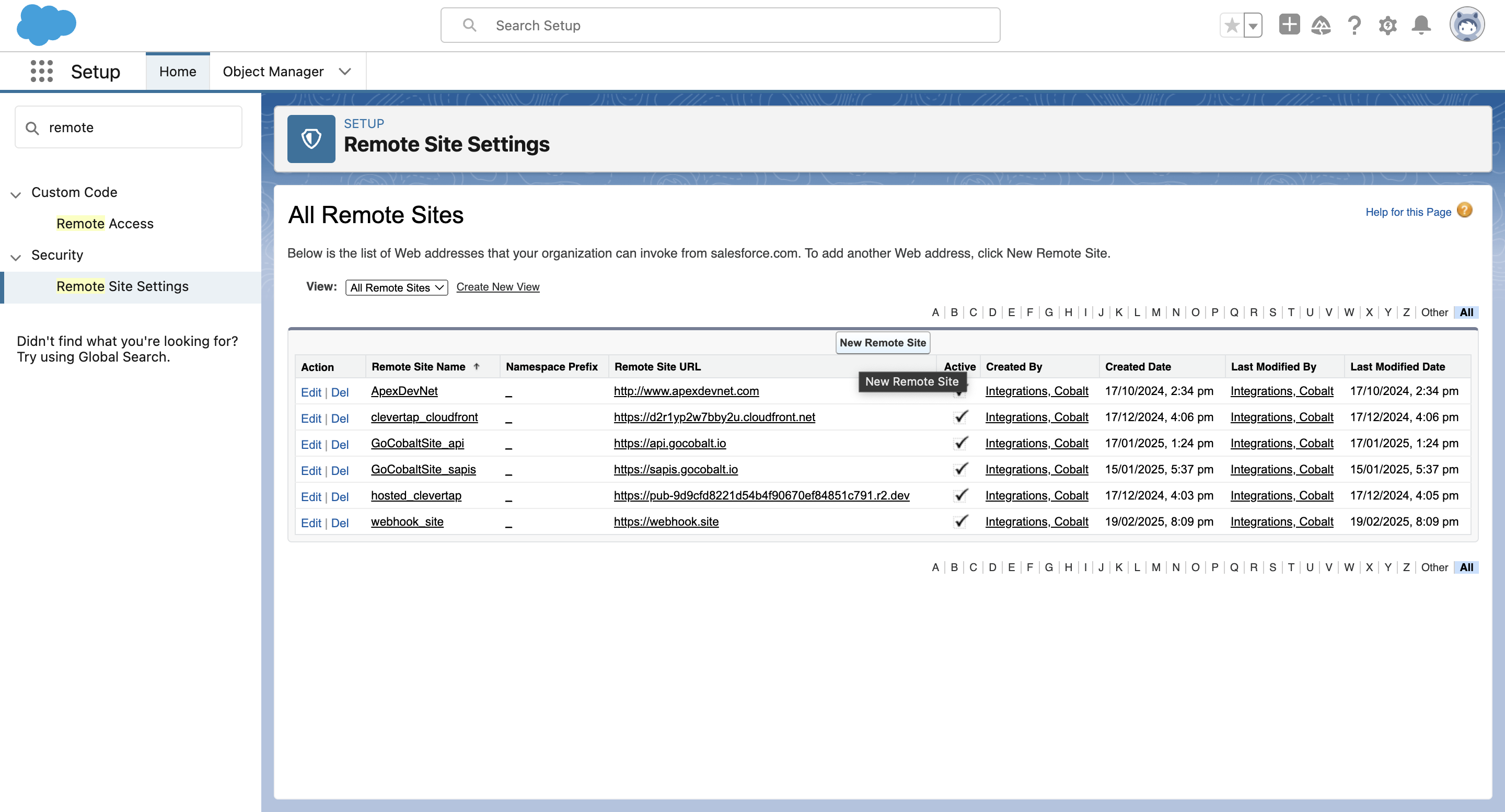The width and height of the screenshot is (1505, 812).
Task: Select the letter G filter tab
Action: click(x=1049, y=312)
